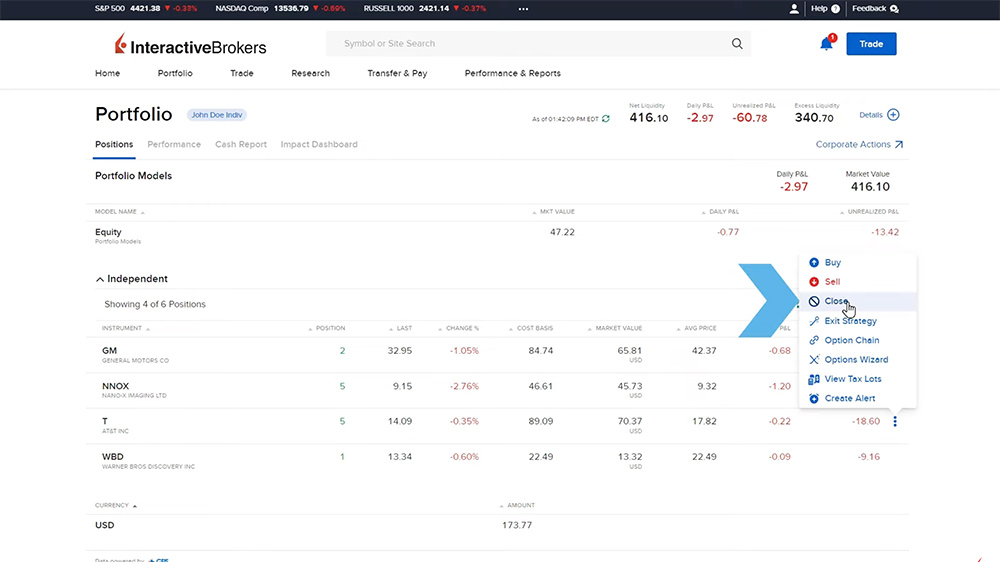Switch to Cash Report tab

pyautogui.click(x=240, y=144)
